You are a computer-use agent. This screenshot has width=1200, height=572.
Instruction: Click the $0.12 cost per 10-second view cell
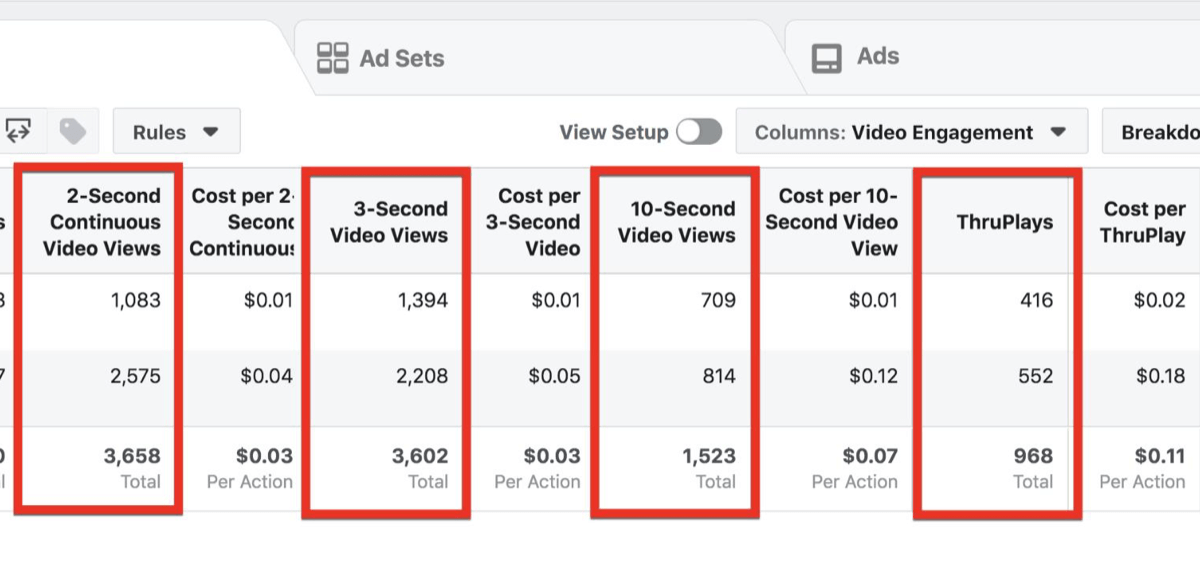(873, 377)
